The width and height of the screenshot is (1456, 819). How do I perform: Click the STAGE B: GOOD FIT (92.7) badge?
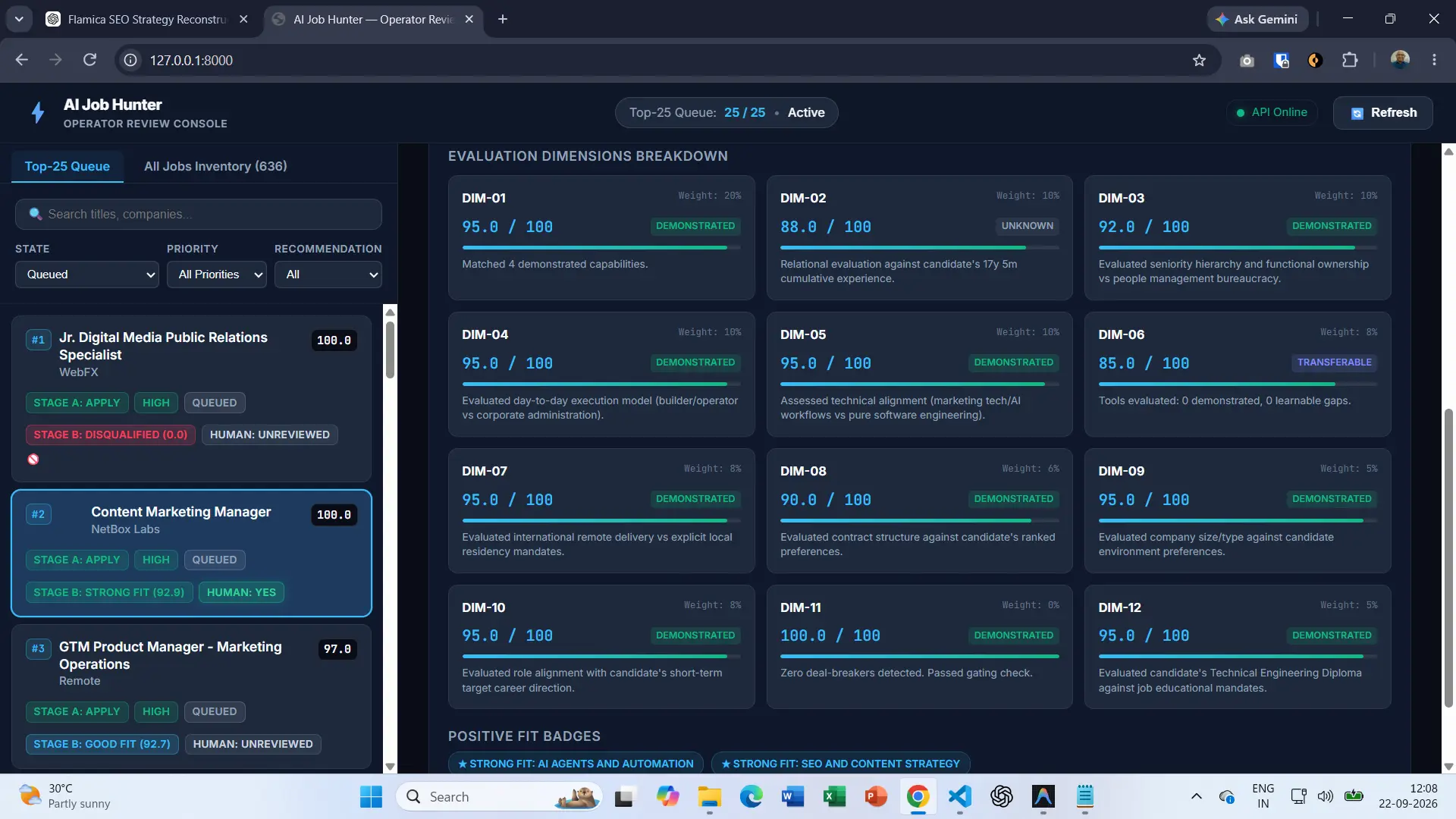pos(102,744)
